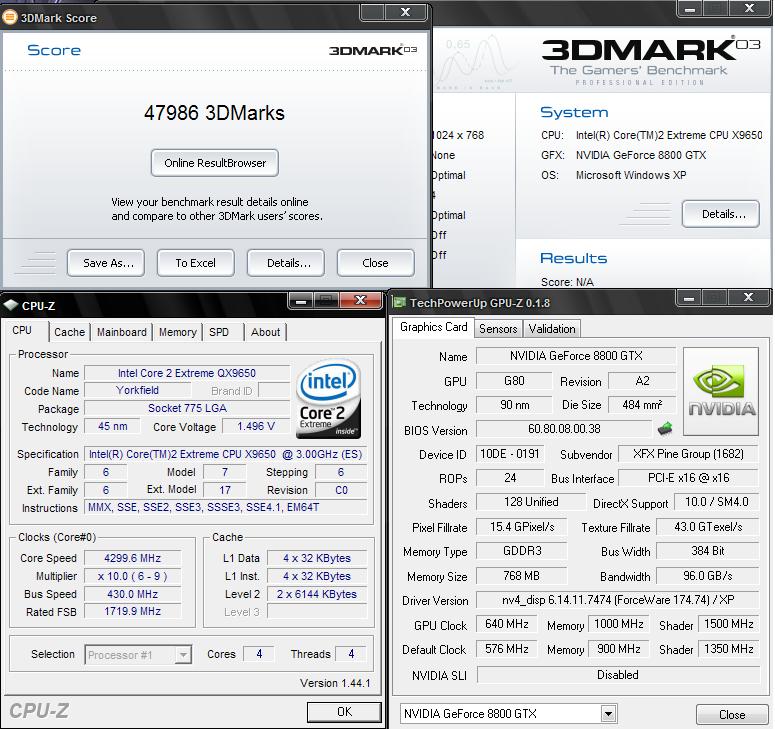Image resolution: width=775 pixels, height=729 pixels.
Task: Click the 3DMark Score window orange icon
Action: click(9, 17)
